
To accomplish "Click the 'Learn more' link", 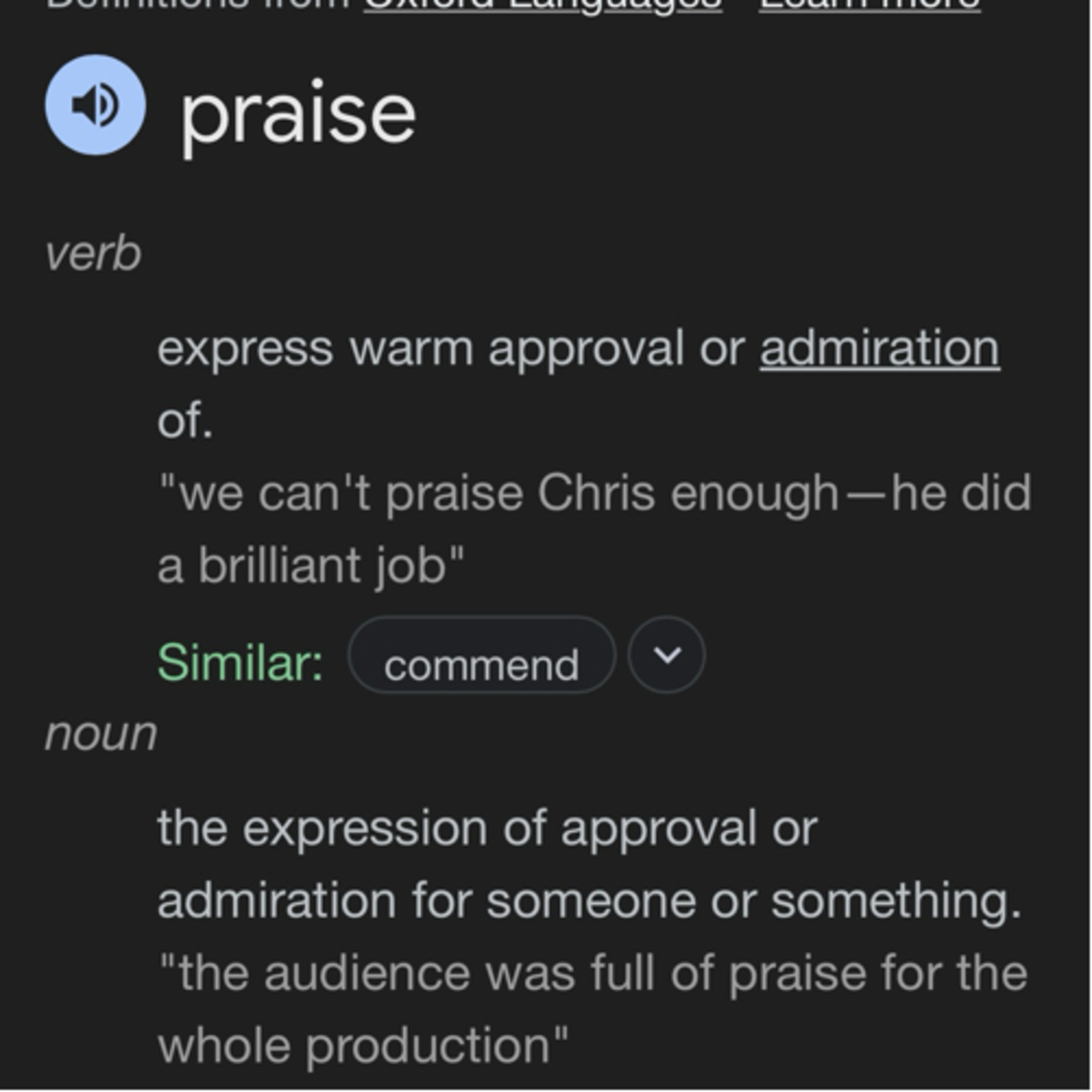I will 869,4.
